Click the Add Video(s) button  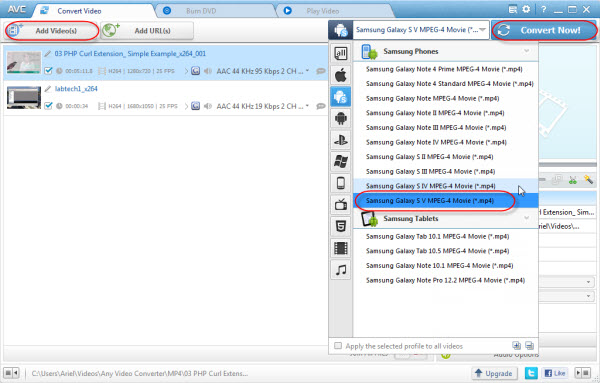coord(52,31)
